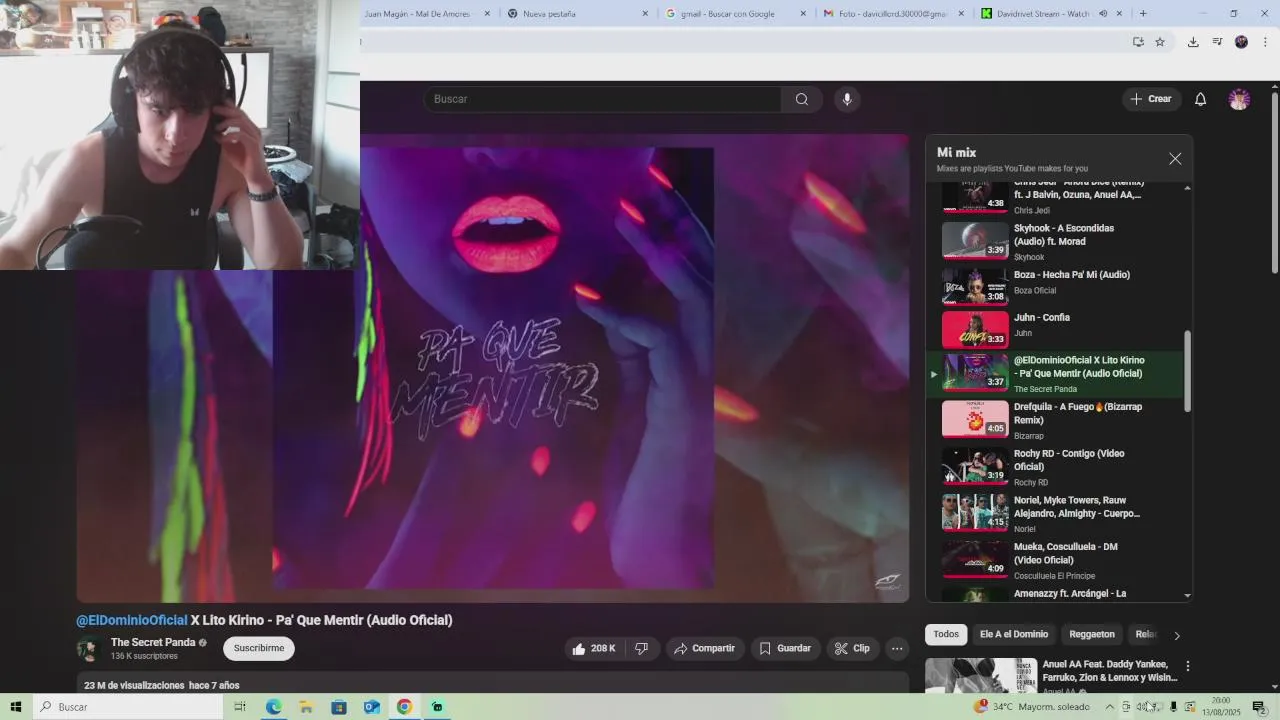This screenshot has width=1280, height=720.
Task: Open The Secret Panda channel avatar
Action: [x=89, y=648]
